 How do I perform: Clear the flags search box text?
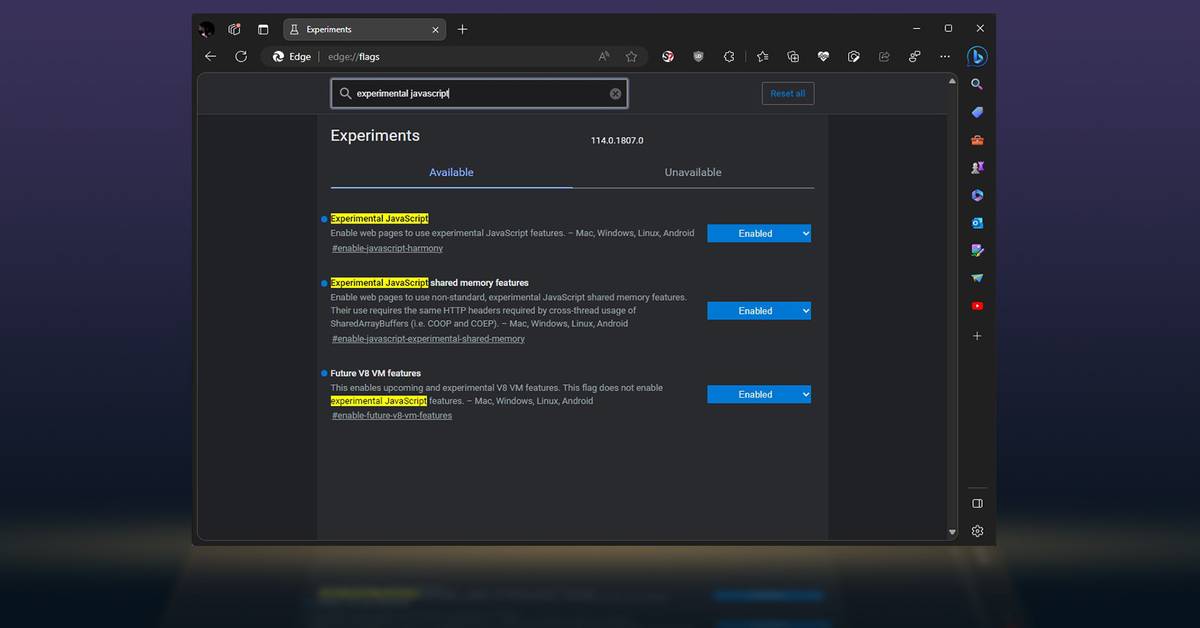(x=616, y=93)
